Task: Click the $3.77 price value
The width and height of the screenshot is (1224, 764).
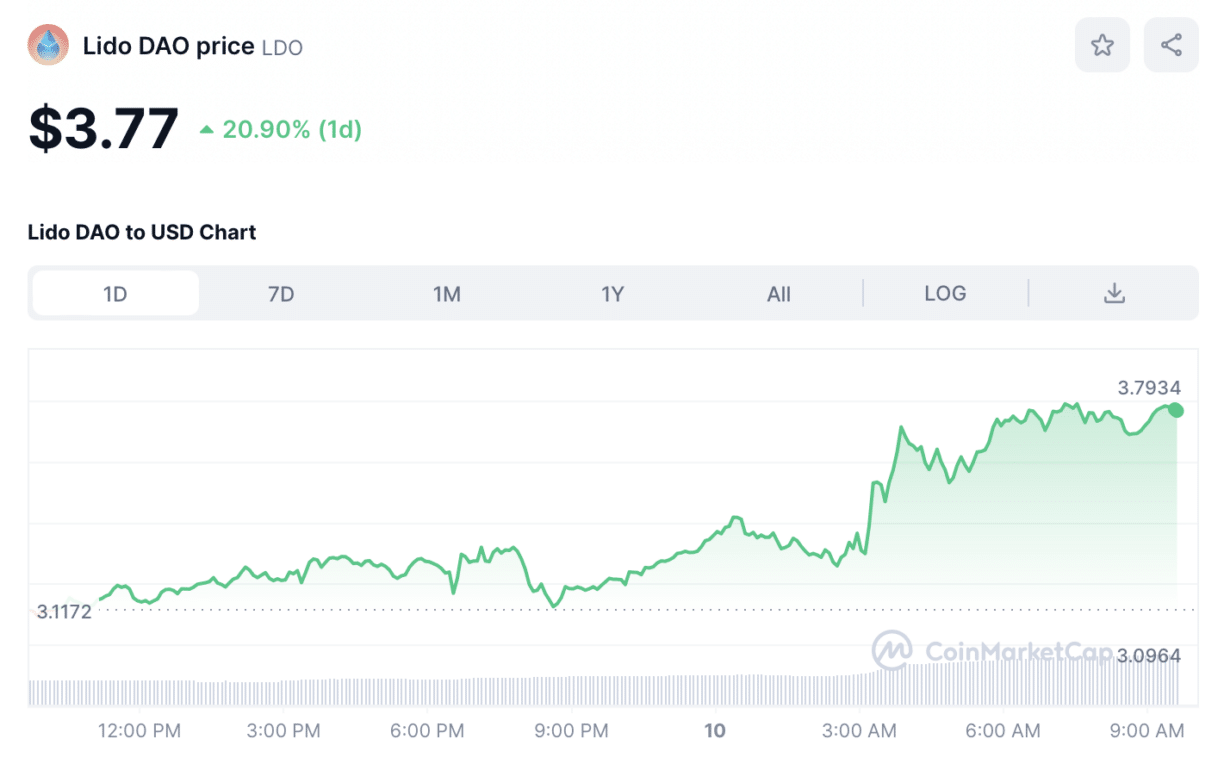Action: (x=104, y=129)
